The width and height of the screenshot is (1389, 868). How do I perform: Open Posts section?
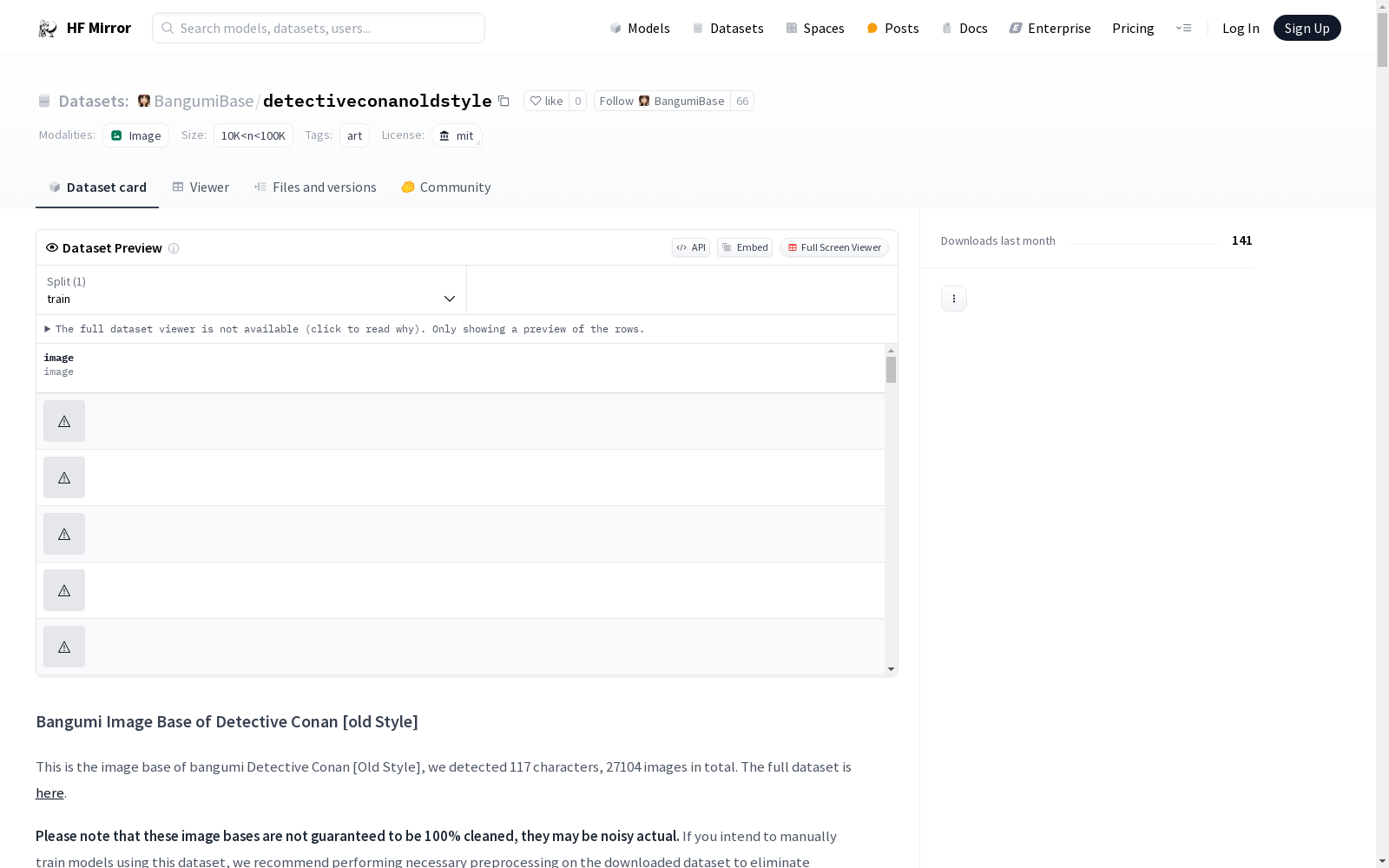[x=892, y=28]
